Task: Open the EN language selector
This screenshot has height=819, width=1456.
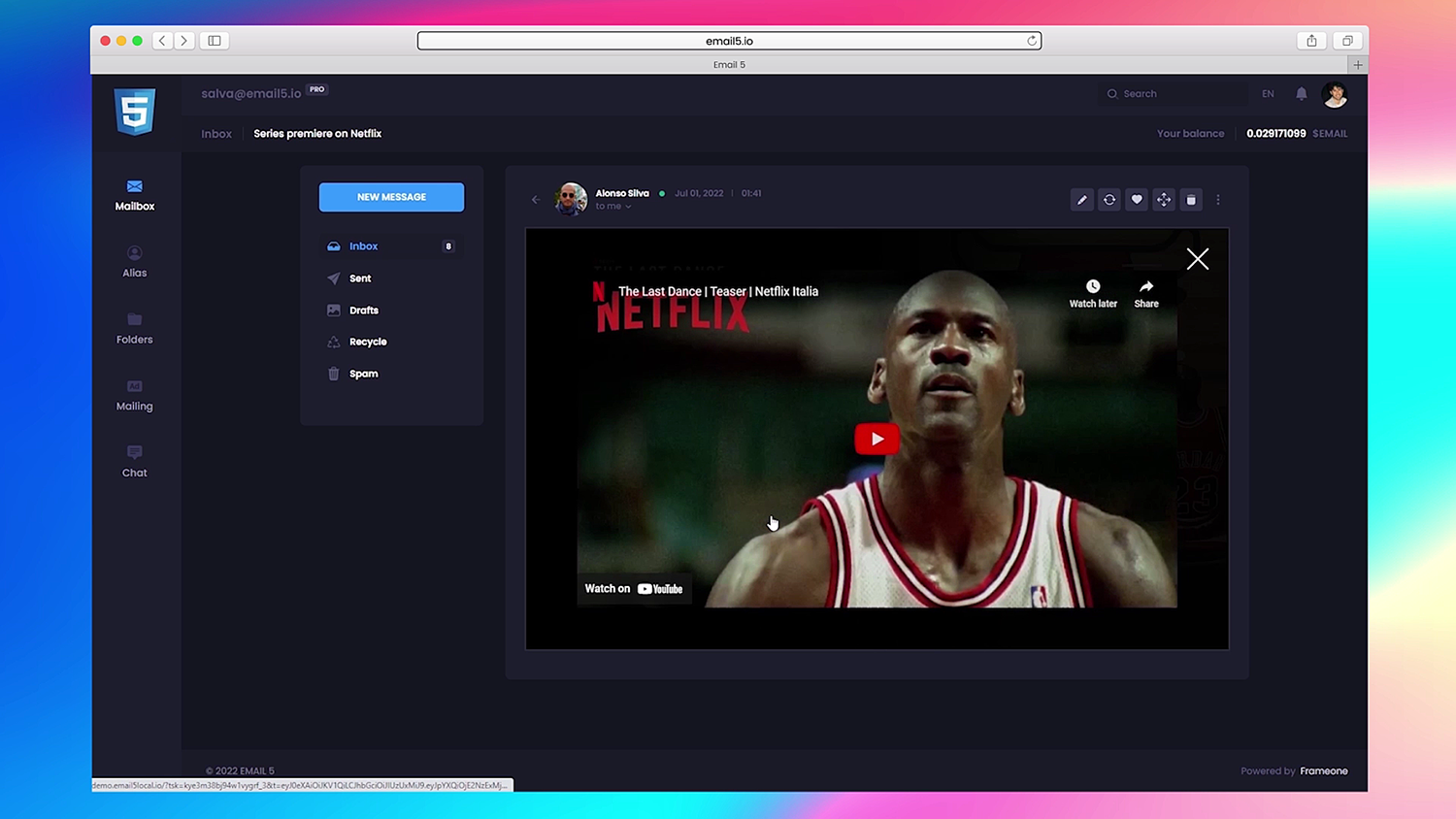Action: (x=1268, y=94)
